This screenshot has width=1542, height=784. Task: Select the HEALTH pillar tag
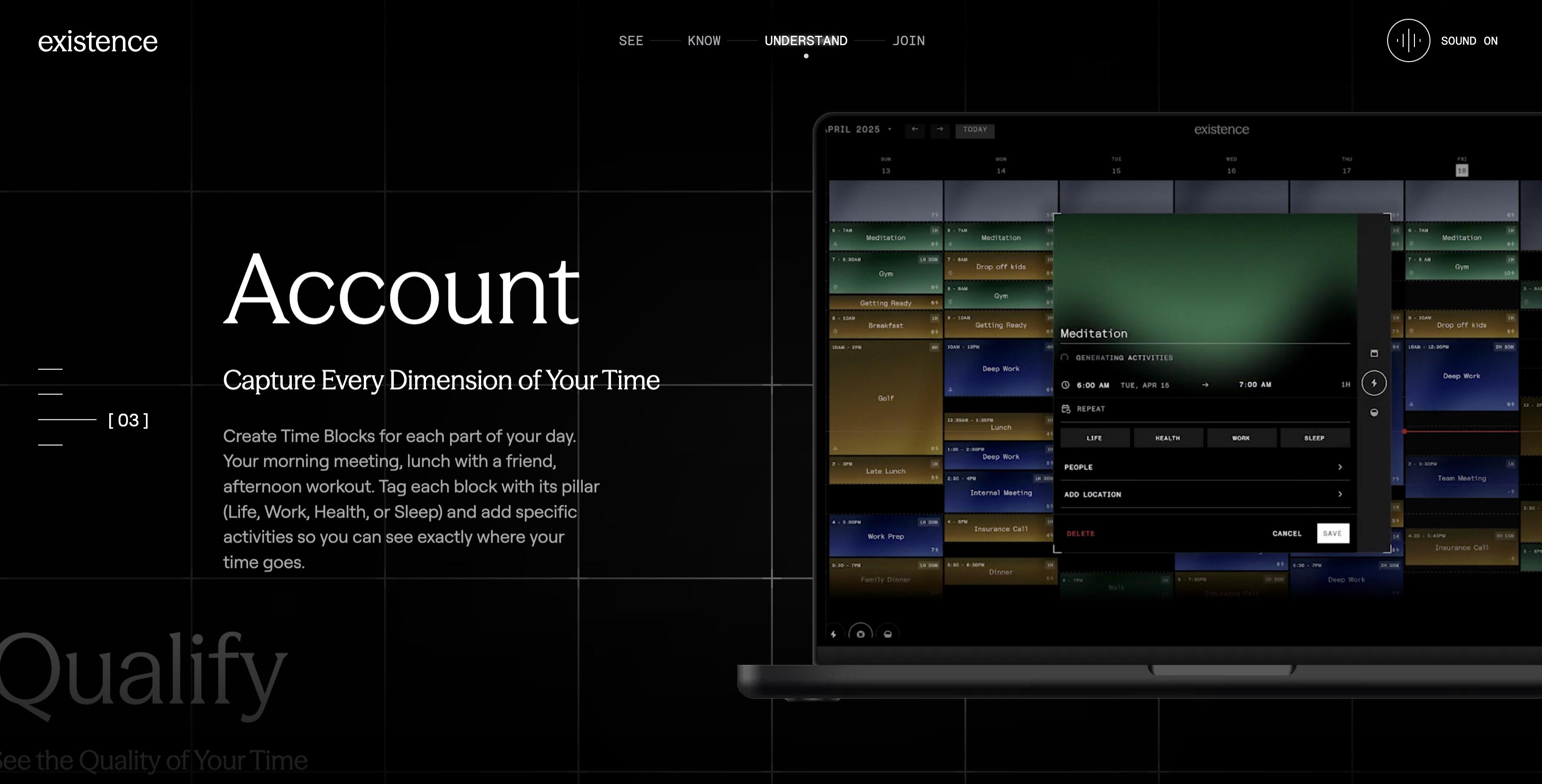pos(1167,438)
